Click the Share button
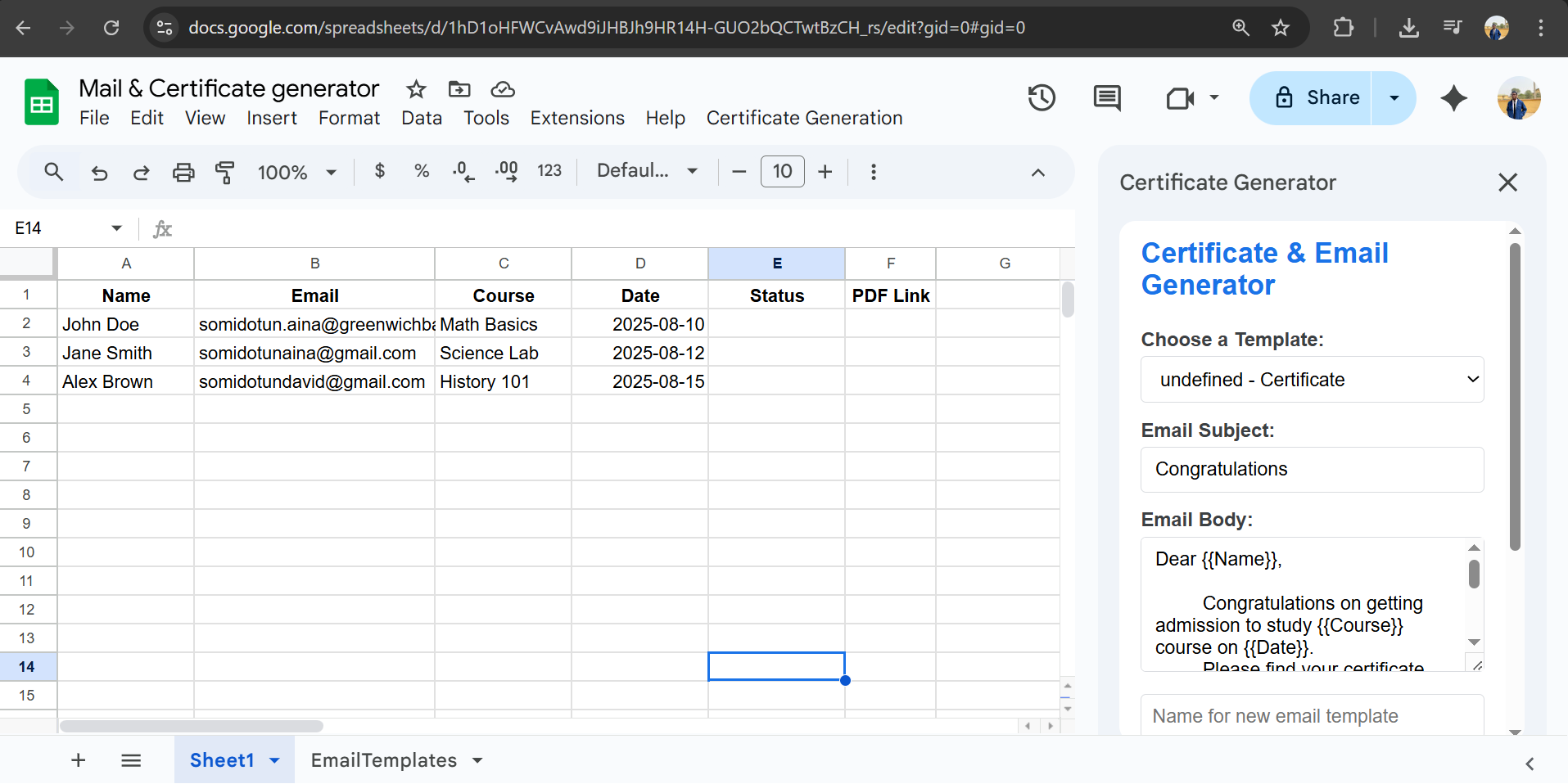 (1316, 98)
